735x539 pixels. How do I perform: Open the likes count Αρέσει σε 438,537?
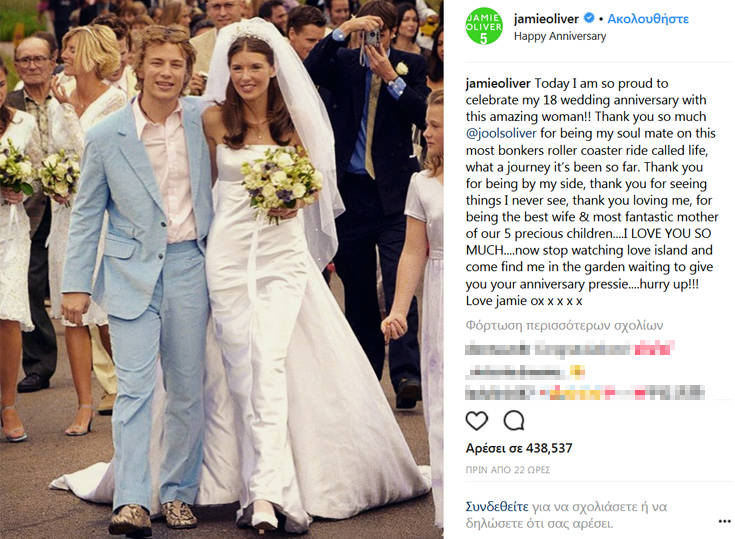519,449
